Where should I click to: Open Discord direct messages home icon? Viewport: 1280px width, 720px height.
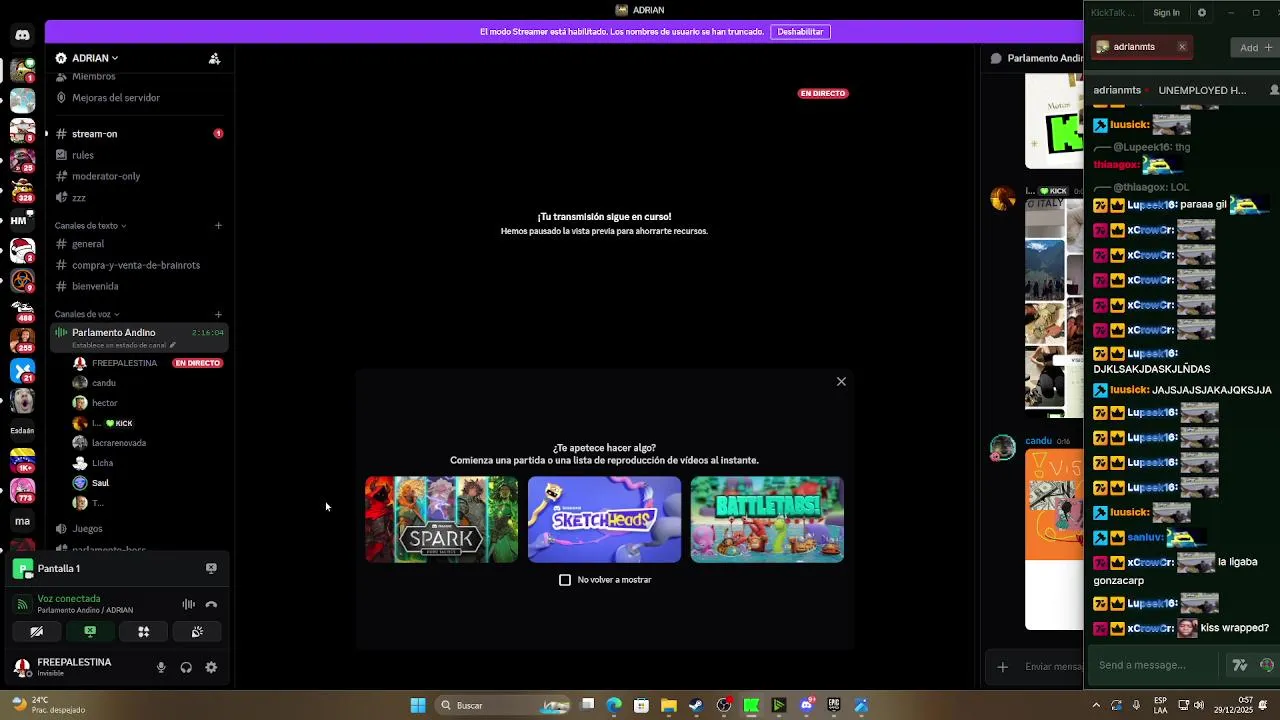(x=22, y=35)
